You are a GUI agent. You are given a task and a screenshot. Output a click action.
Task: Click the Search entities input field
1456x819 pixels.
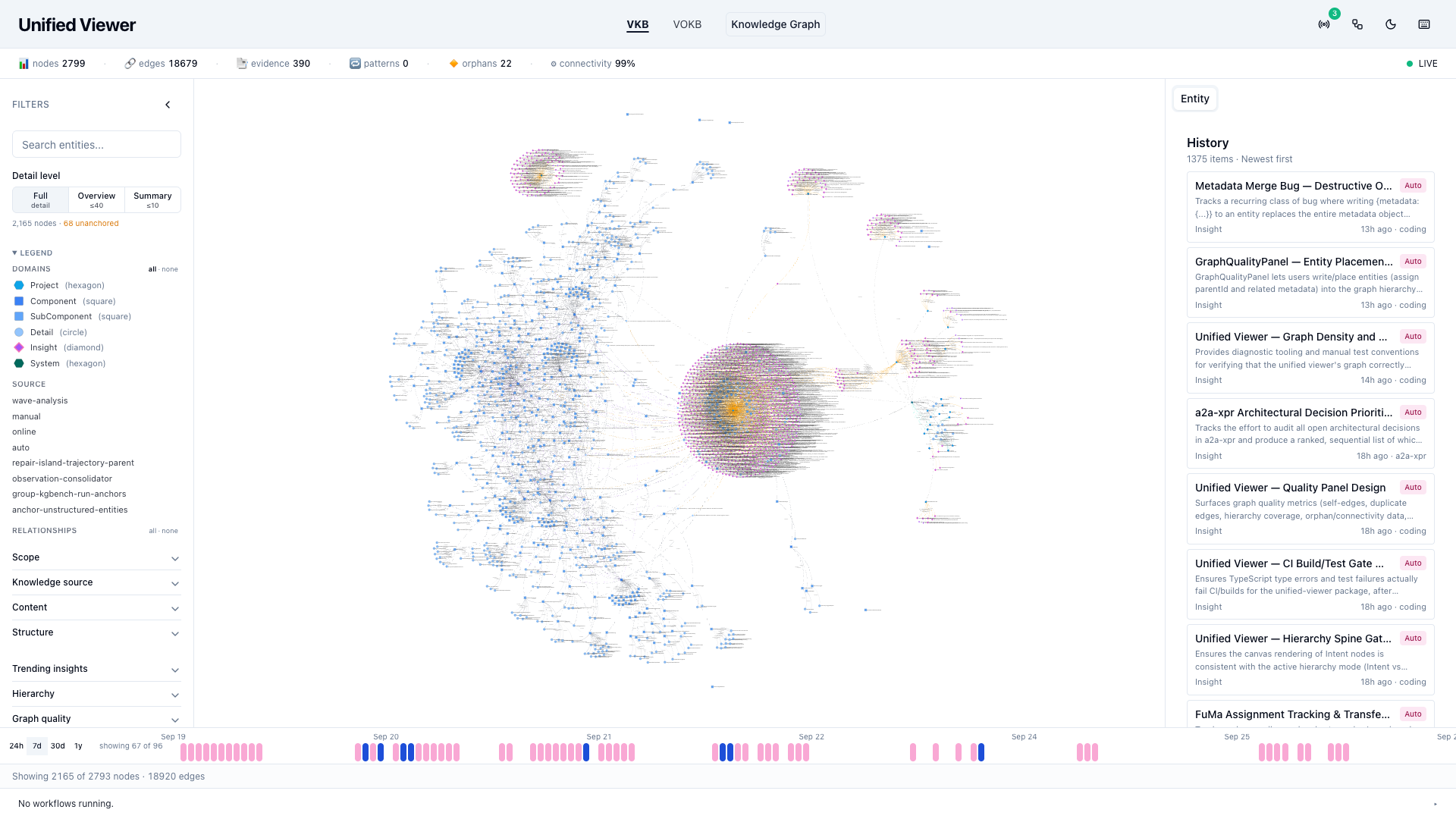coord(96,144)
